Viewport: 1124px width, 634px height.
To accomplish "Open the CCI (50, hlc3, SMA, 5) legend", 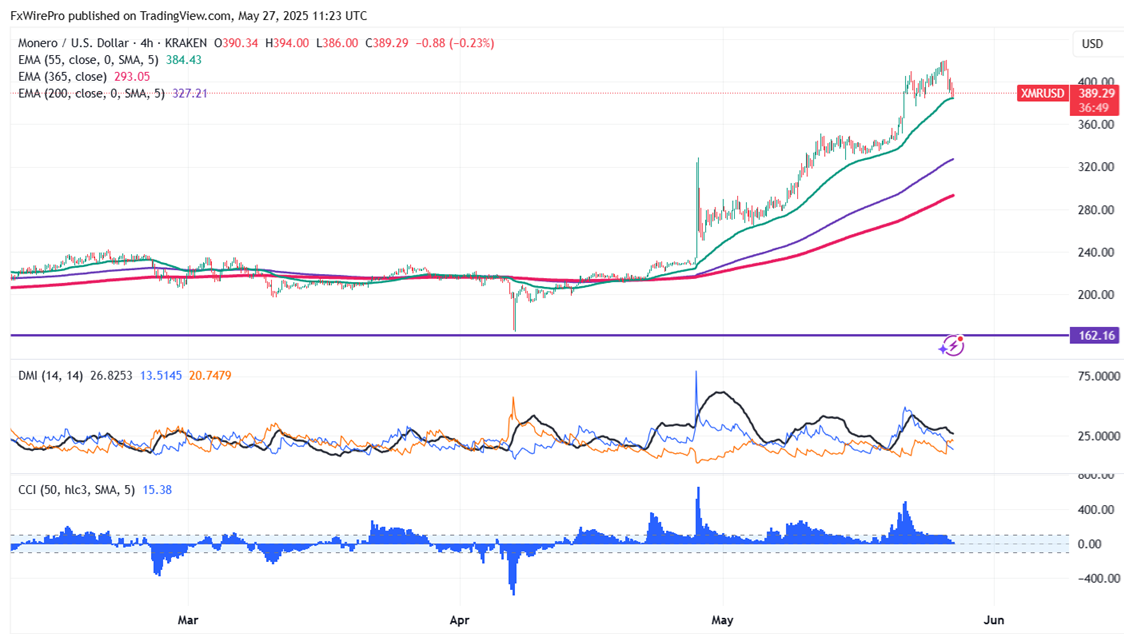I will [x=76, y=490].
